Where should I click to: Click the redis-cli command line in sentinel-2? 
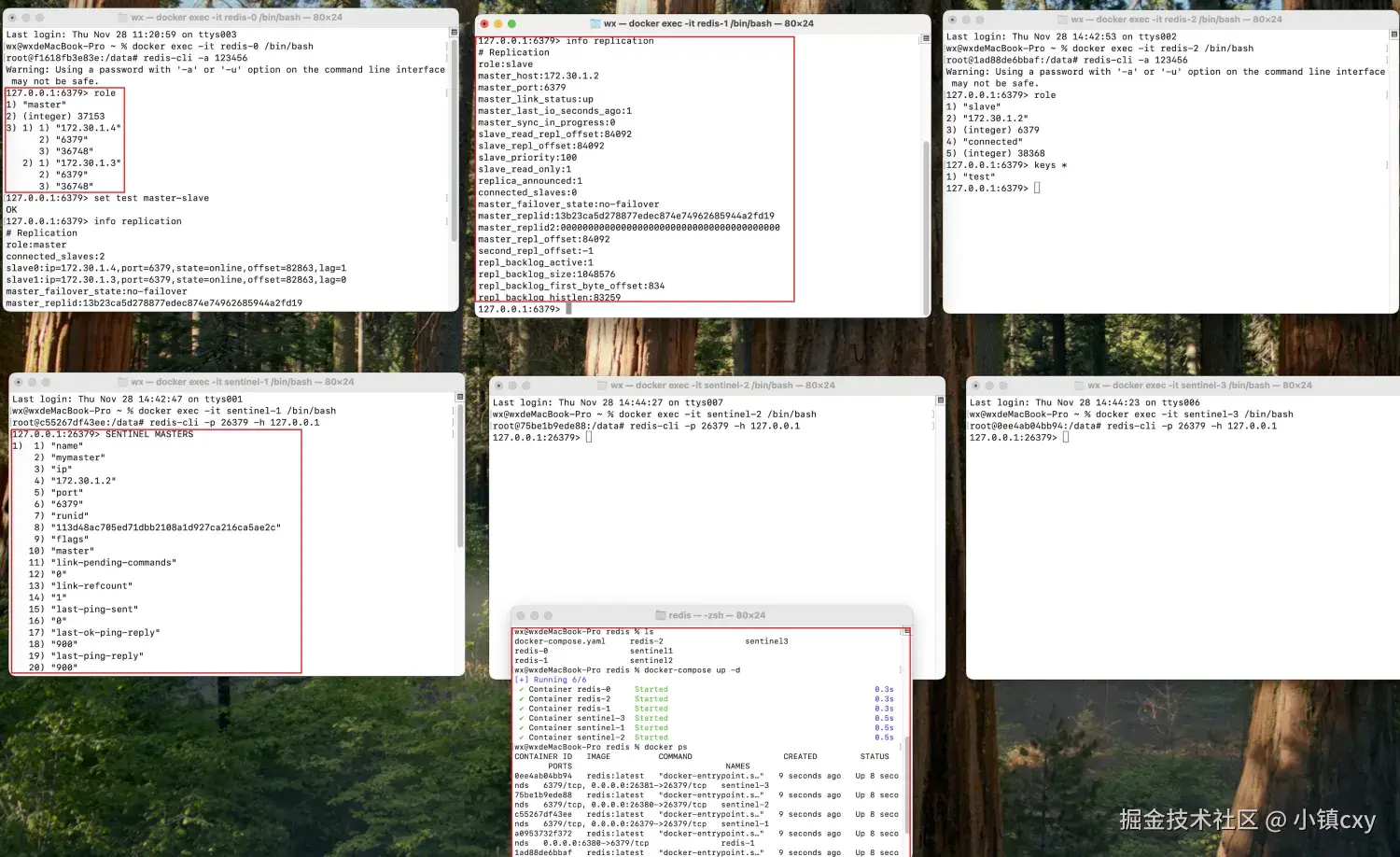[x=646, y=426]
